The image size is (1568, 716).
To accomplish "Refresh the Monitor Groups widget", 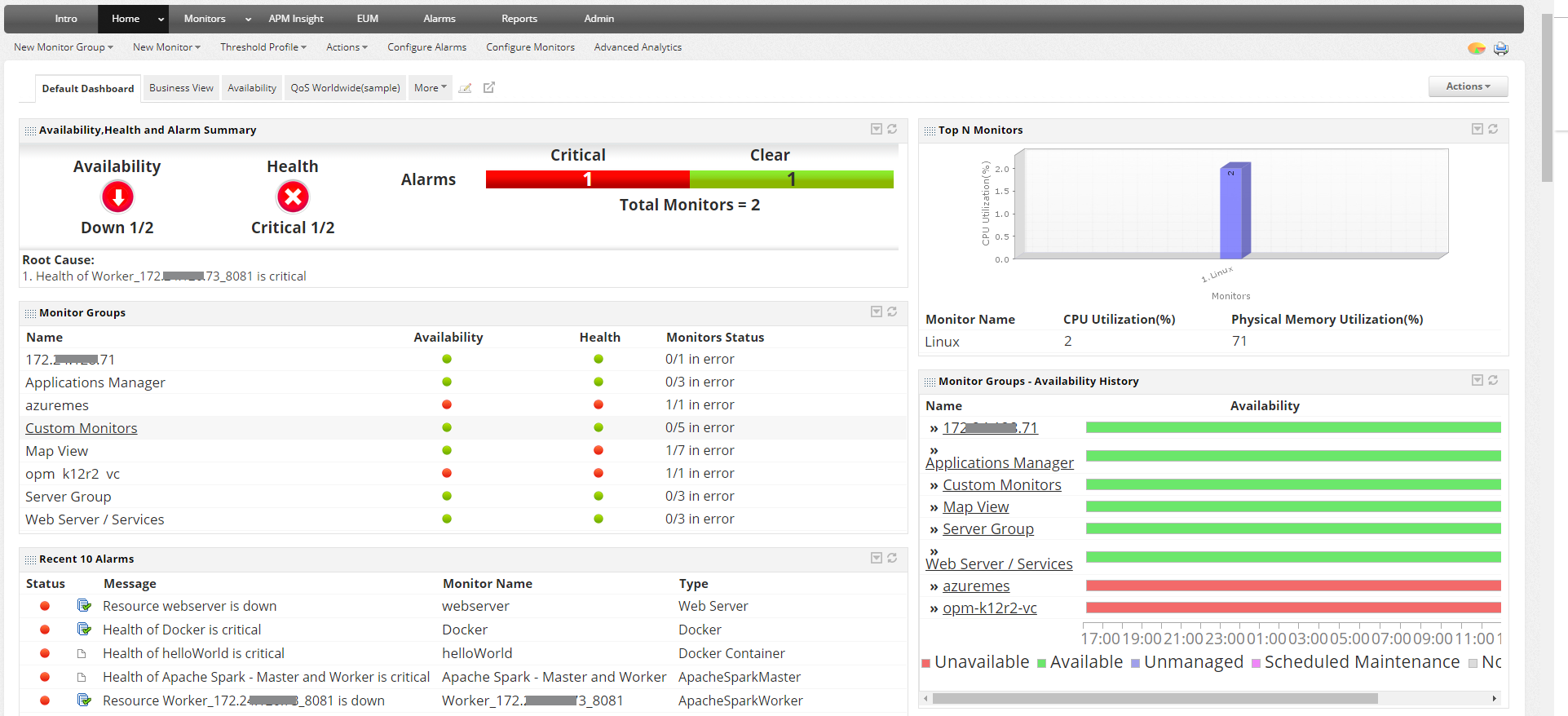I will (x=892, y=312).
